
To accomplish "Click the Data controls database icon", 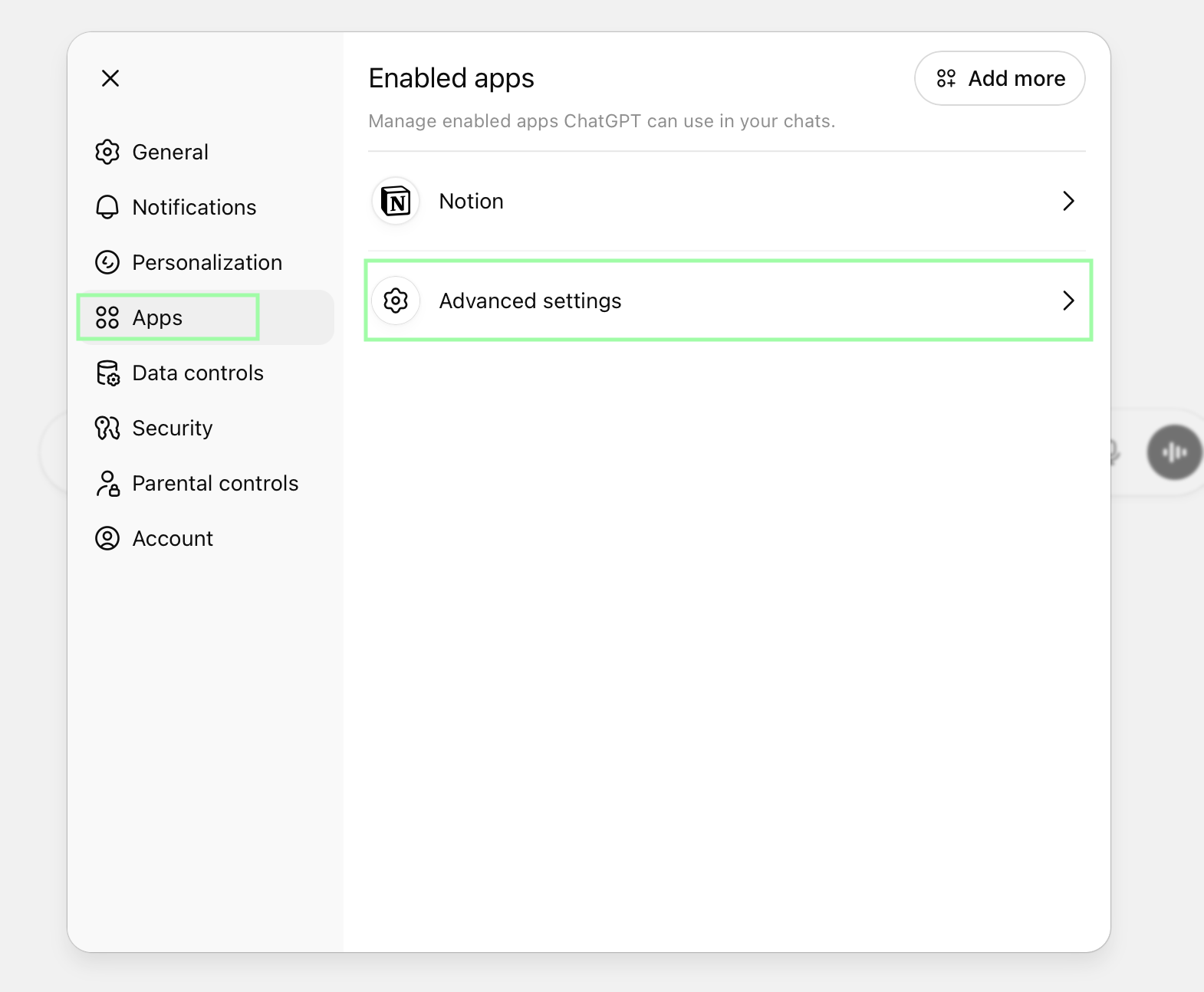I will pos(107,373).
